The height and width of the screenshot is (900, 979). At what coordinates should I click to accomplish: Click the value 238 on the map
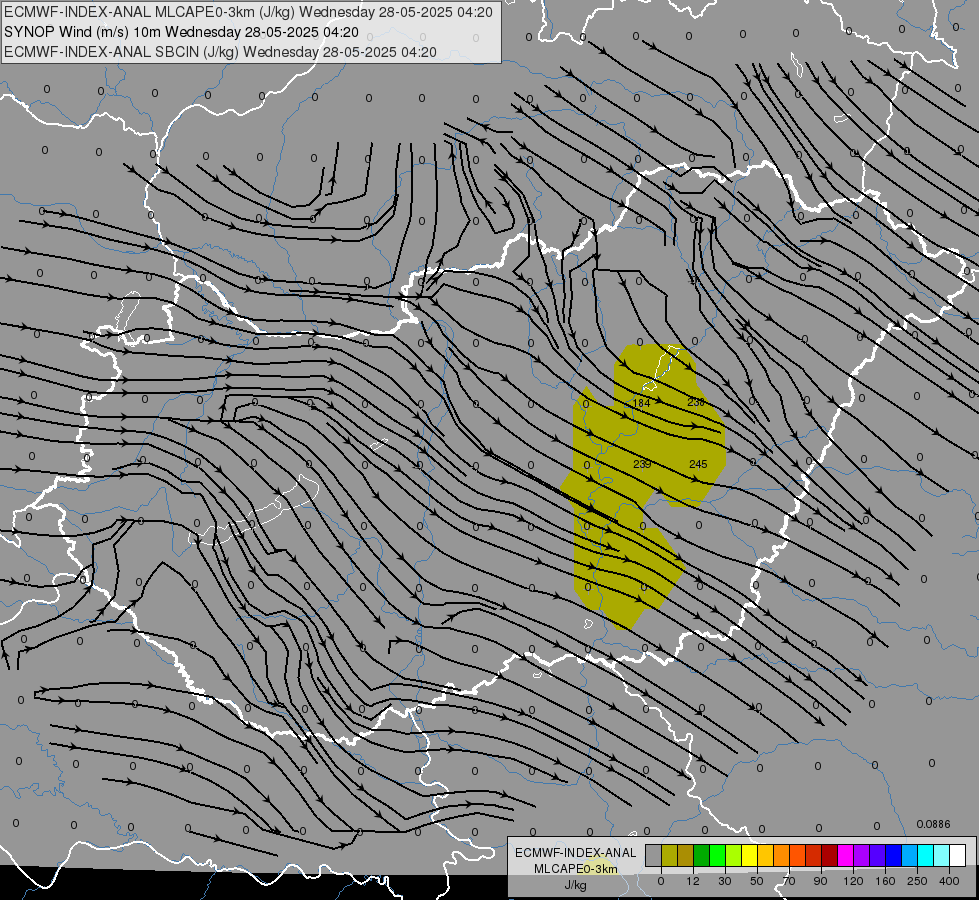(696, 402)
